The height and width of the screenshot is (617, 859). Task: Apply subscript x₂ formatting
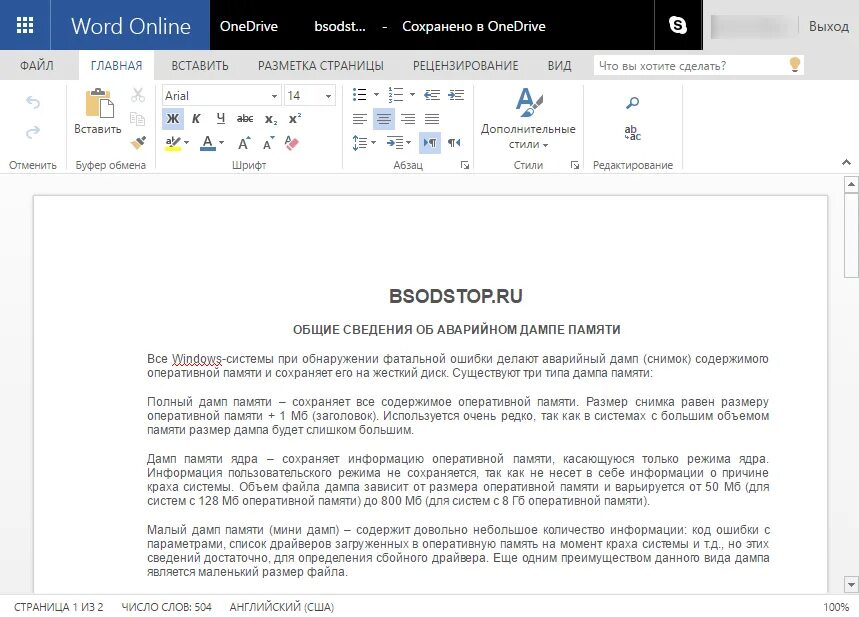[x=271, y=119]
